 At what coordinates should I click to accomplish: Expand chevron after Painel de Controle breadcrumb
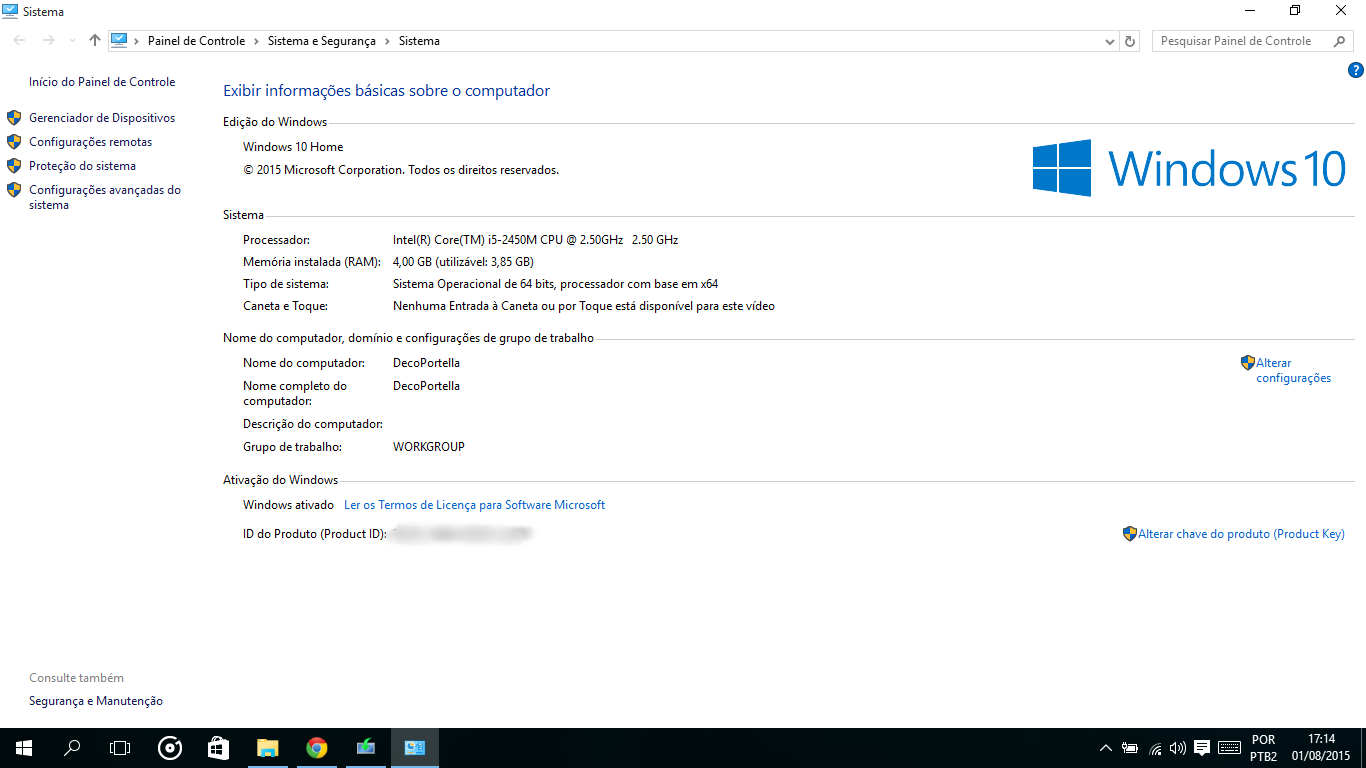point(256,41)
